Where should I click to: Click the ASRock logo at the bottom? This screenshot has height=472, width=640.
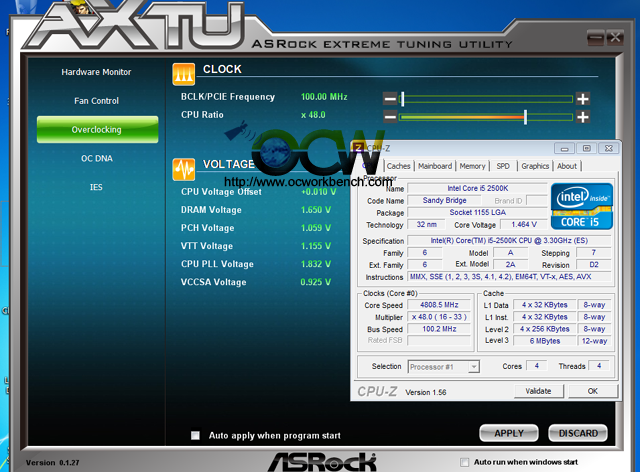pos(322,462)
